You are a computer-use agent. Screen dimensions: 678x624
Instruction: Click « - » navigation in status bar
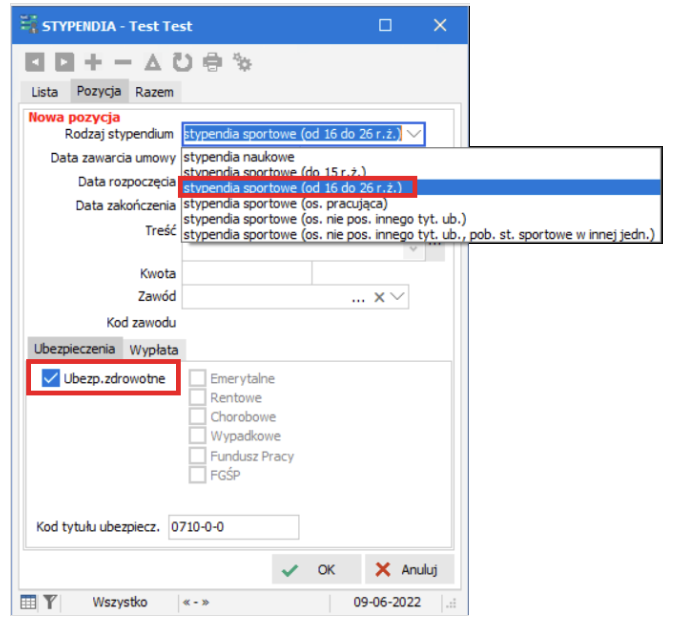point(196,602)
